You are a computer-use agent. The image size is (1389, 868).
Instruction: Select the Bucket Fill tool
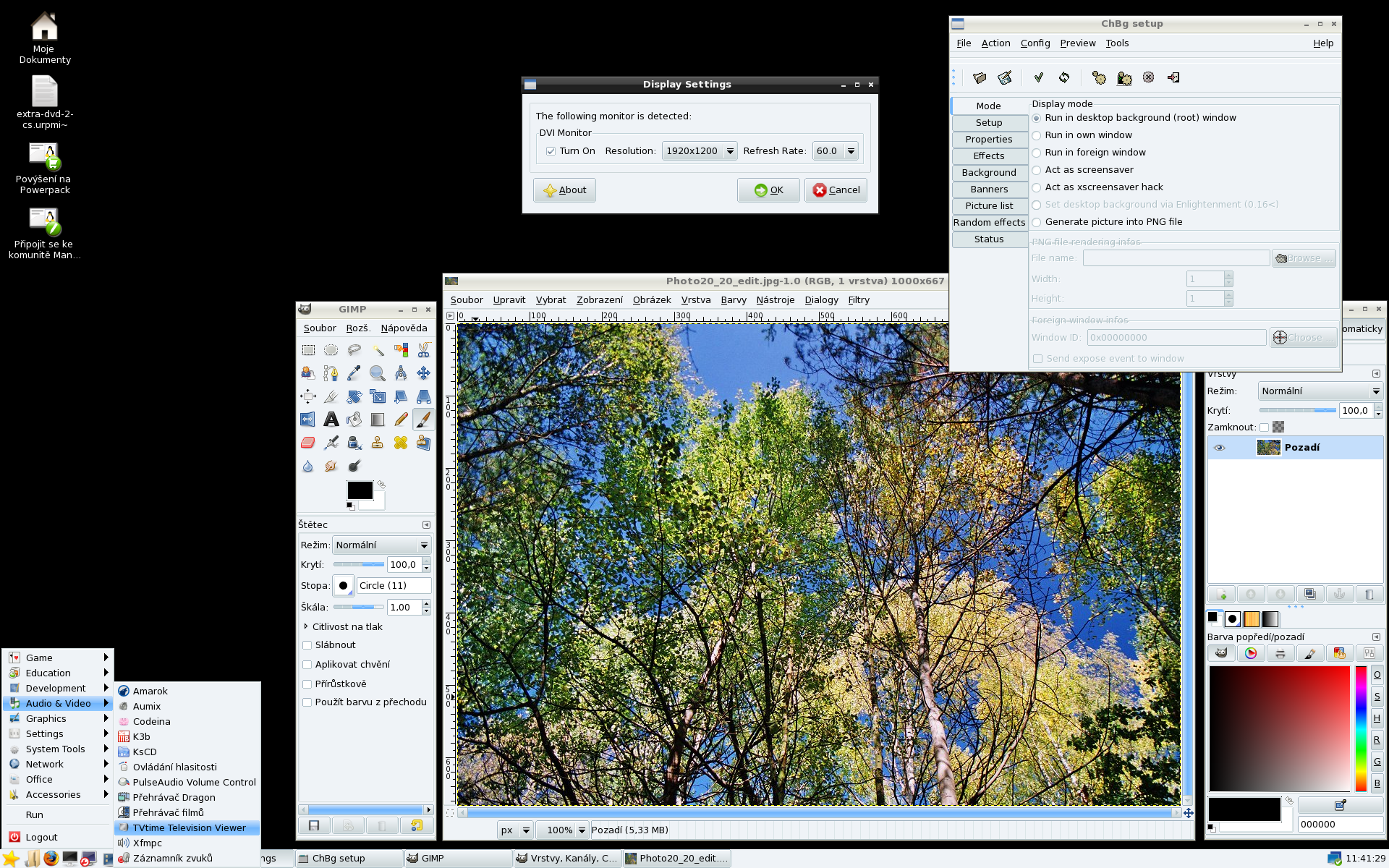coord(354,420)
